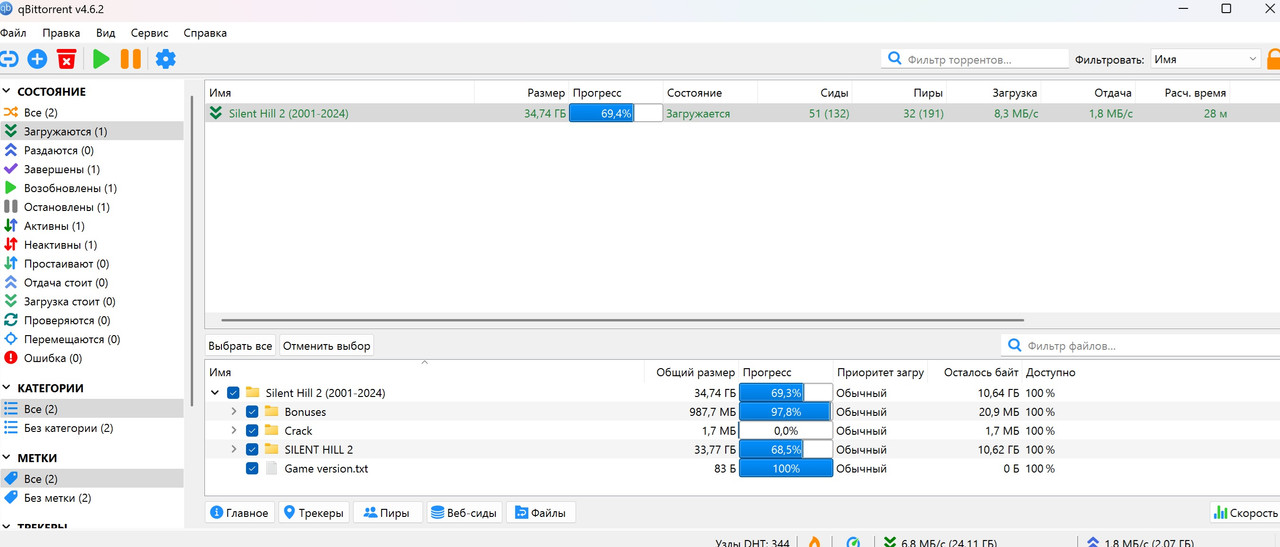Uncheck the Silent Hill 2 (2001-2024) root folder checkbox

pyautogui.click(x=233, y=393)
